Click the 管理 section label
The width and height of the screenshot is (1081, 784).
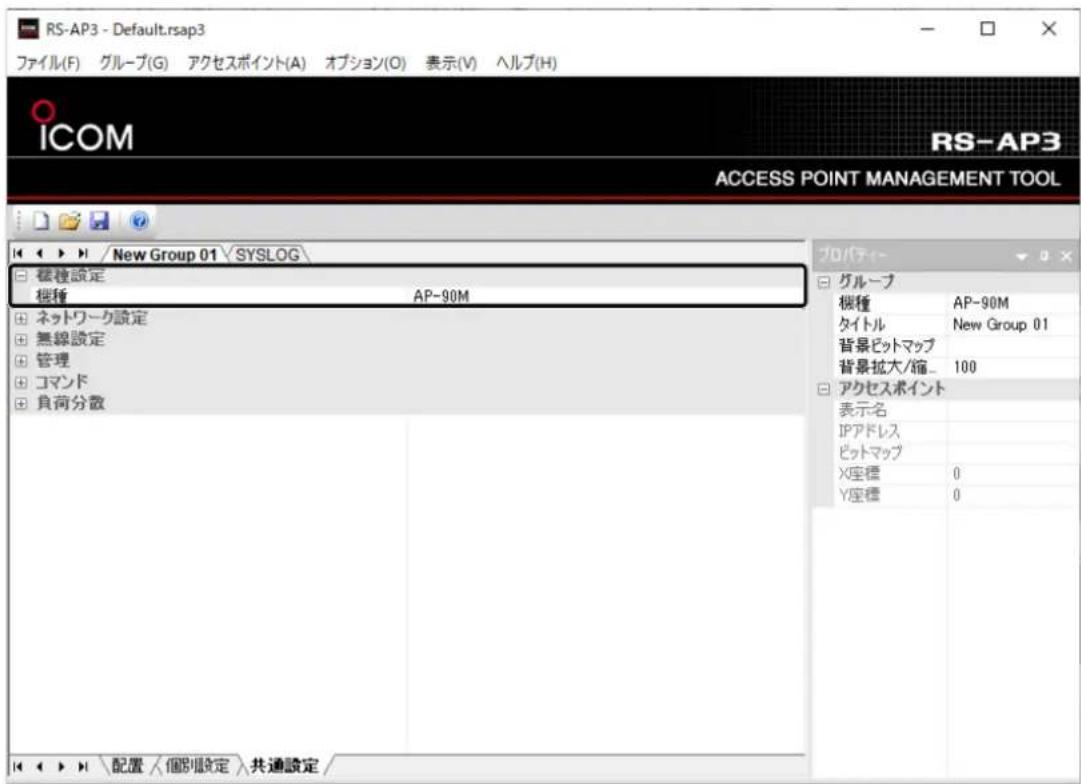[52, 361]
